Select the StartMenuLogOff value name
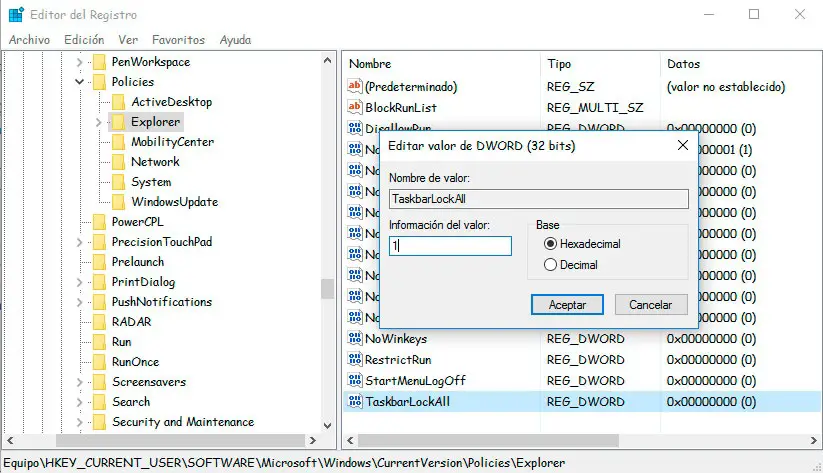 click(415, 381)
